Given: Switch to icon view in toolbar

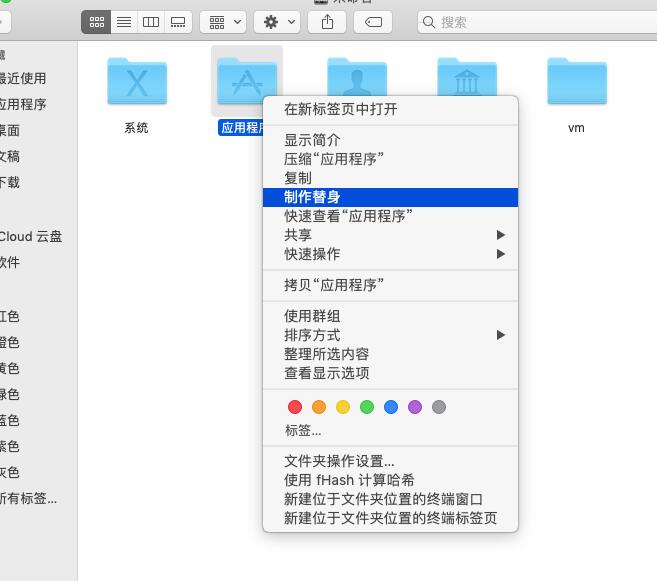Looking at the screenshot, I should [96, 22].
